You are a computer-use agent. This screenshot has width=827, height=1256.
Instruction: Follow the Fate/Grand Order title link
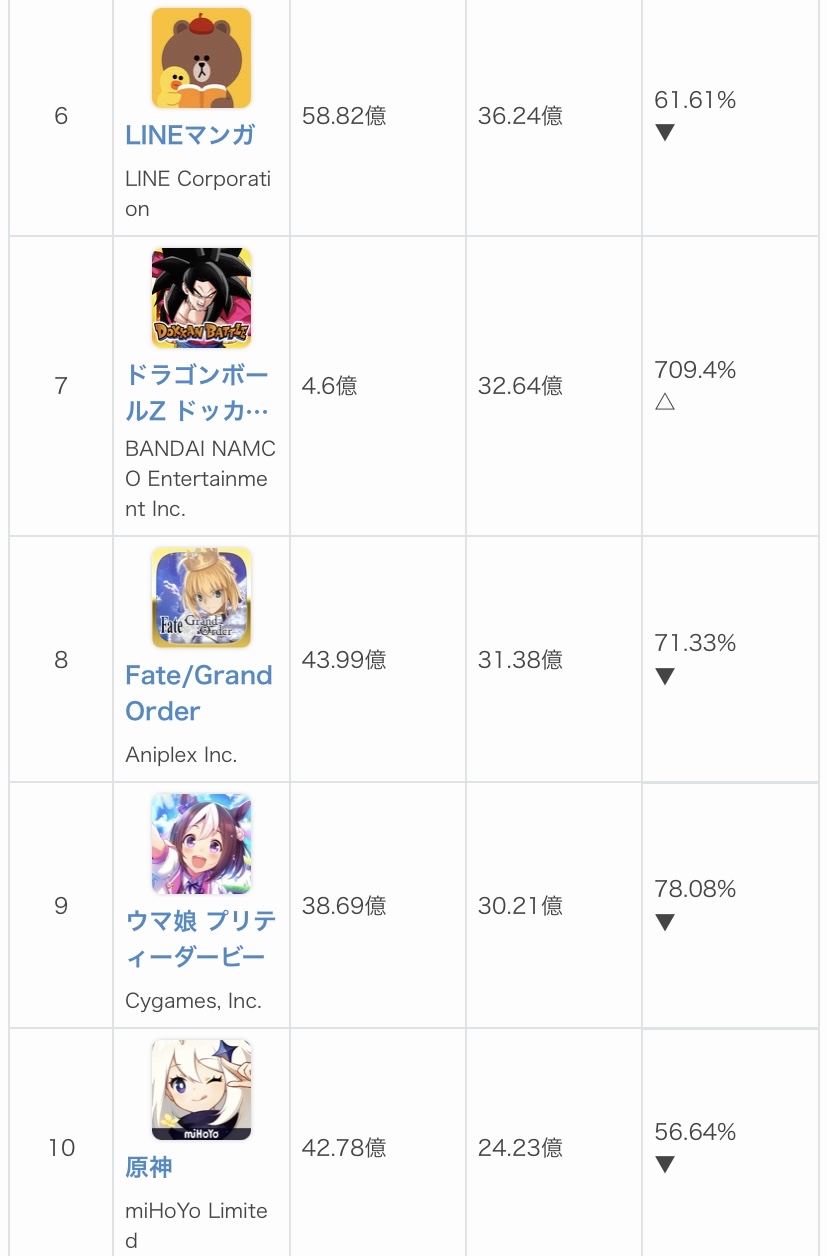(x=198, y=693)
